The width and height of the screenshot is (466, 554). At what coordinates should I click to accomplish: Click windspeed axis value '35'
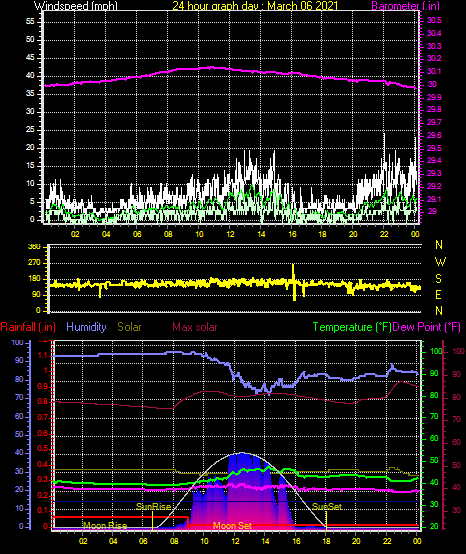coord(30,94)
